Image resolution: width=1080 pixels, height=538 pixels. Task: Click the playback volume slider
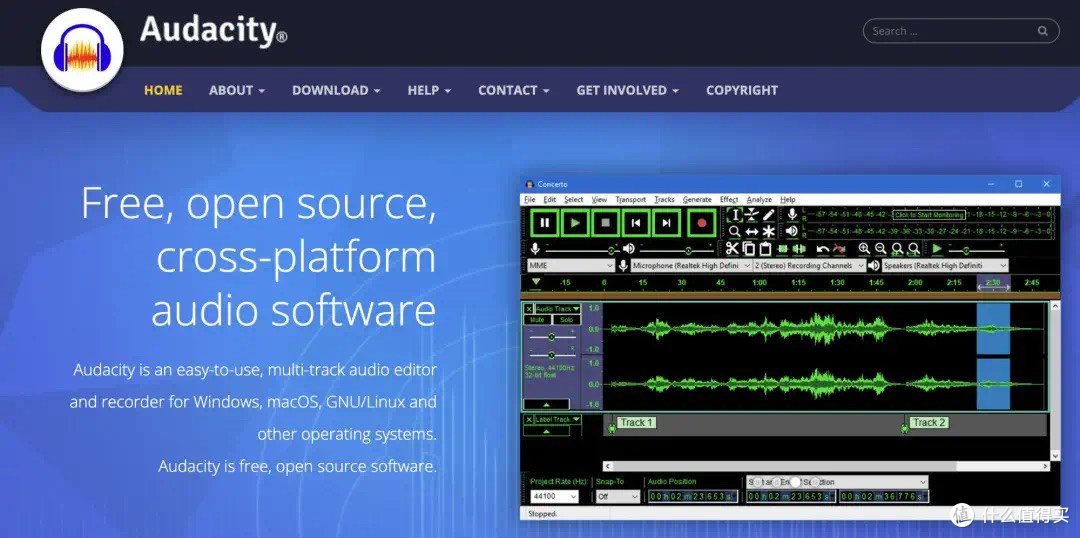(x=676, y=249)
